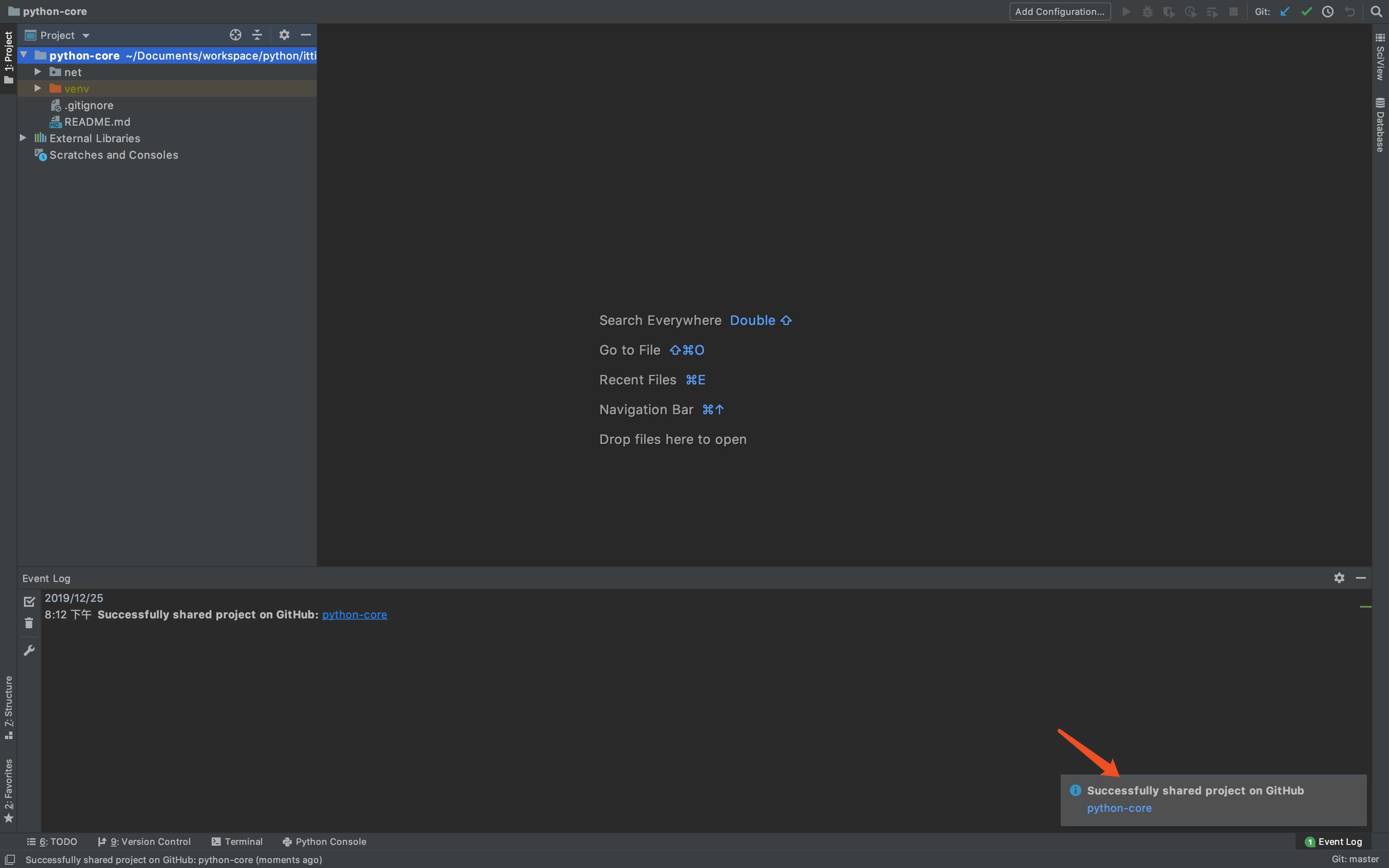Viewport: 1389px width, 868px height.
Task: Expand the venv folder
Action: point(38,88)
